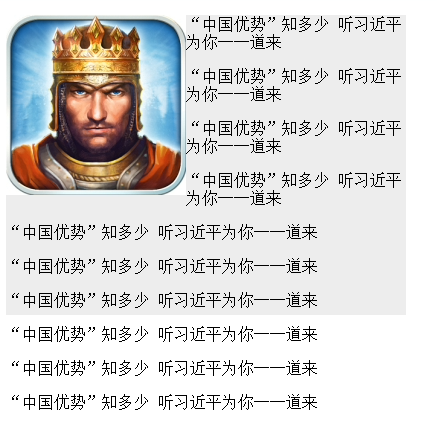
Task: Click the third “中国优势” paragraph beside the king image
Action: coord(294,137)
